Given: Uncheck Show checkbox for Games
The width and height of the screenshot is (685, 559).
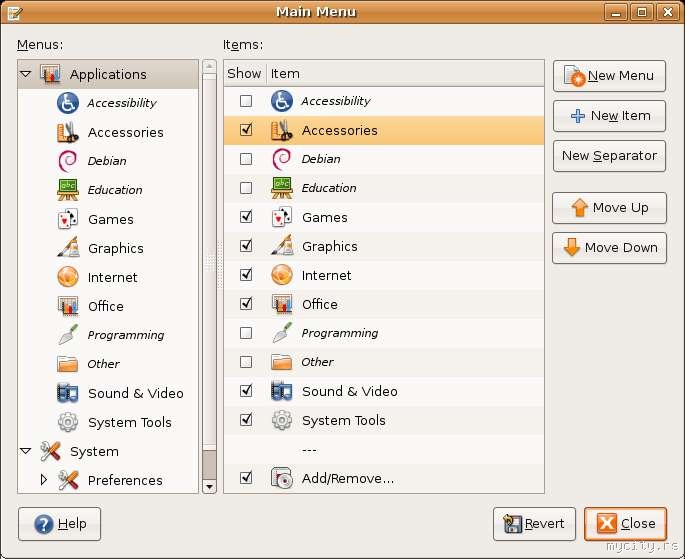Looking at the screenshot, I should pyautogui.click(x=246, y=217).
